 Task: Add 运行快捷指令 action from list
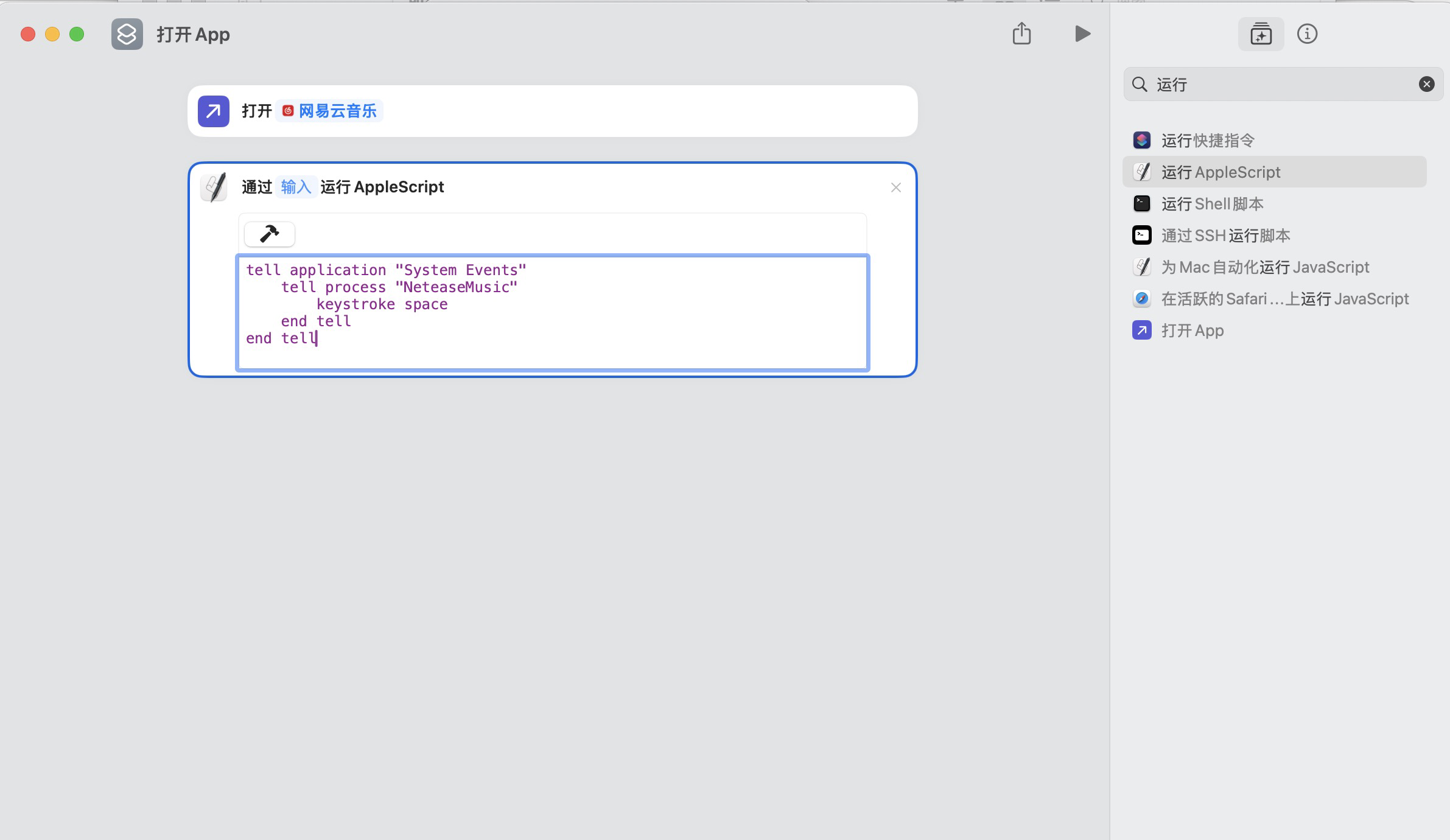point(1207,141)
